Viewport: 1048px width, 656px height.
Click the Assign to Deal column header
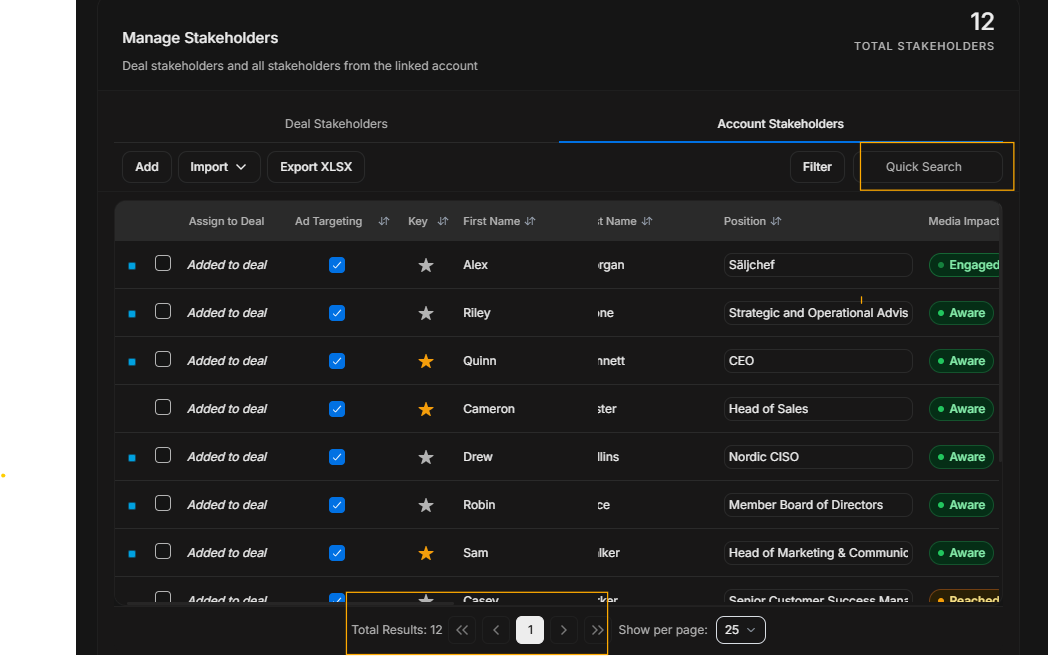click(x=226, y=221)
